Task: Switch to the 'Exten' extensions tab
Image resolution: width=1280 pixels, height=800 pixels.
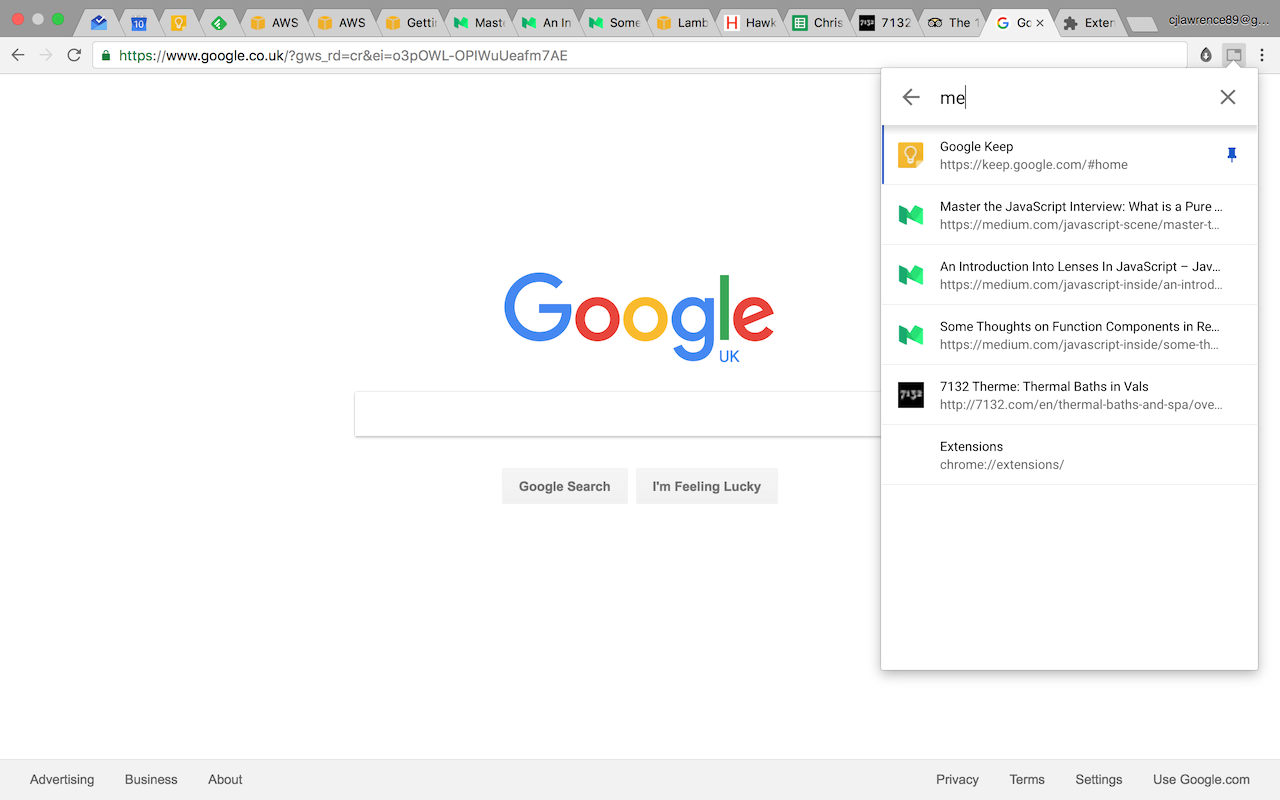Action: [1088, 22]
